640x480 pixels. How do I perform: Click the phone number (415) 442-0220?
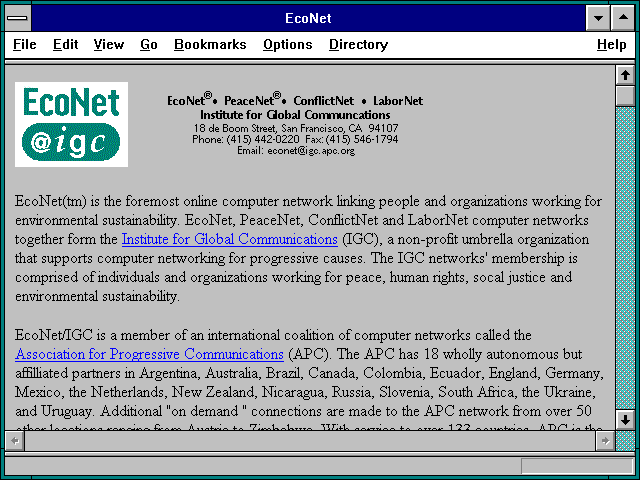[x=262, y=140]
